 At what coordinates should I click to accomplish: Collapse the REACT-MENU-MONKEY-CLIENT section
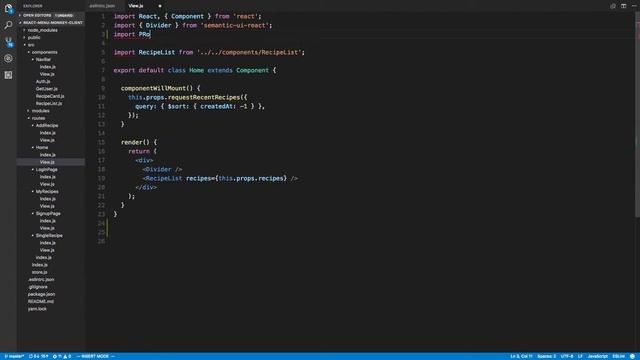coord(51,22)
